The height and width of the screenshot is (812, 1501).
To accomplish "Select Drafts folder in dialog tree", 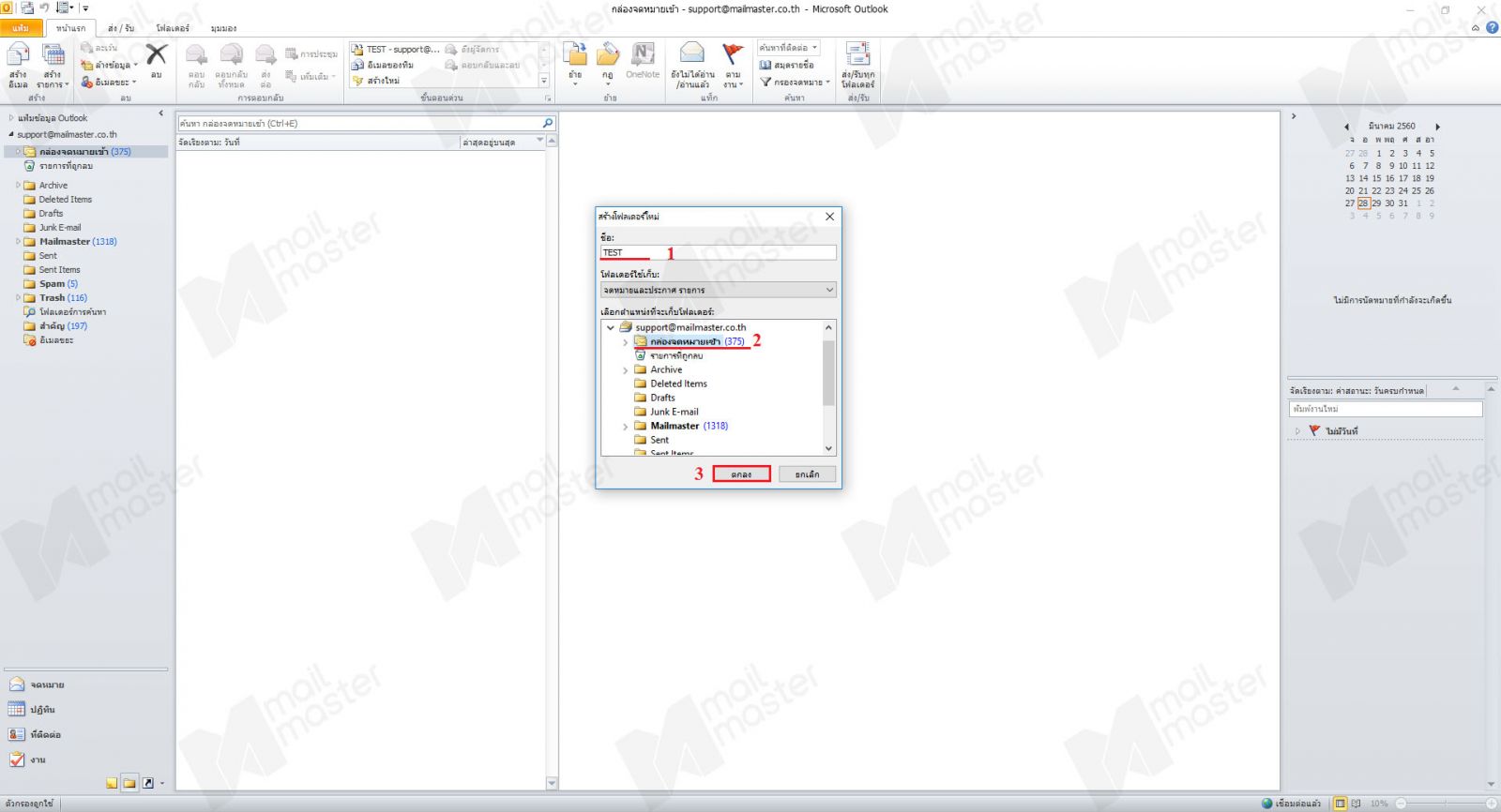I will point(662,398).
